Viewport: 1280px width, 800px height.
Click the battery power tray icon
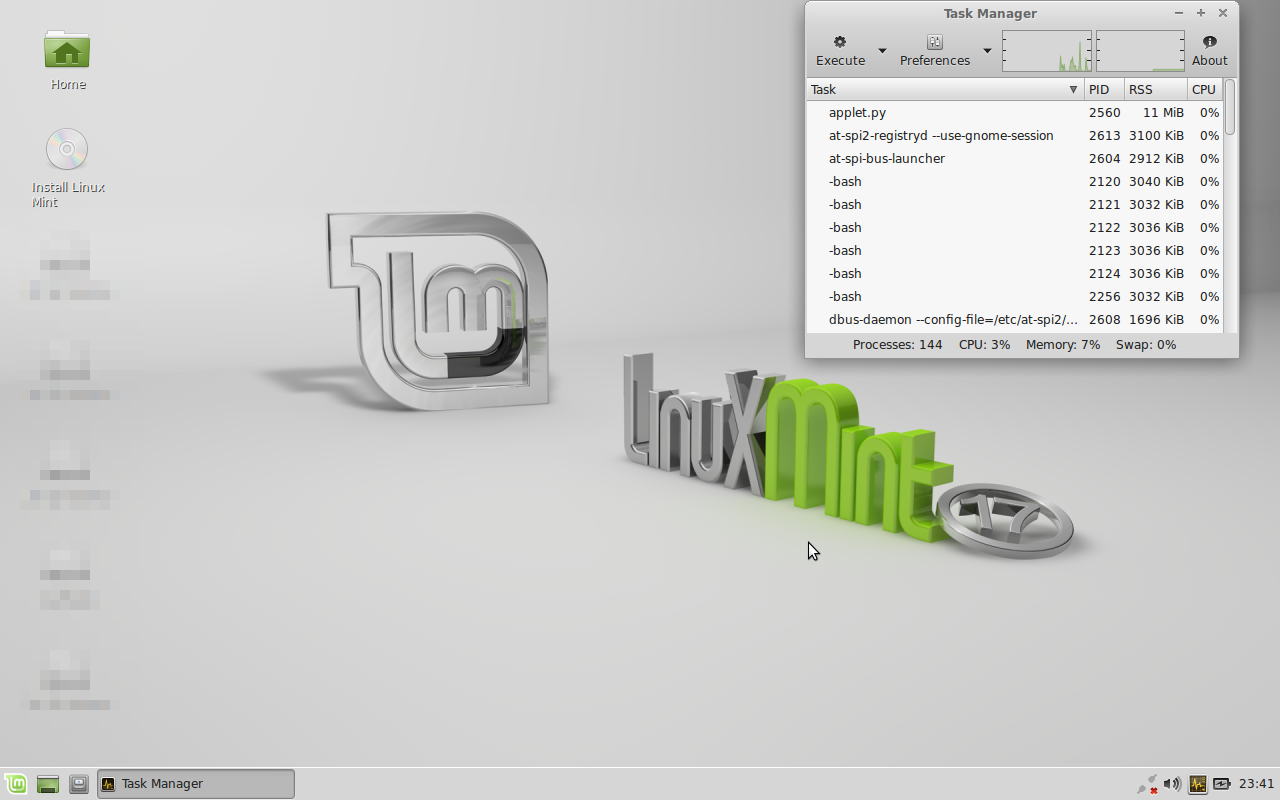[x=1222, y=784]
